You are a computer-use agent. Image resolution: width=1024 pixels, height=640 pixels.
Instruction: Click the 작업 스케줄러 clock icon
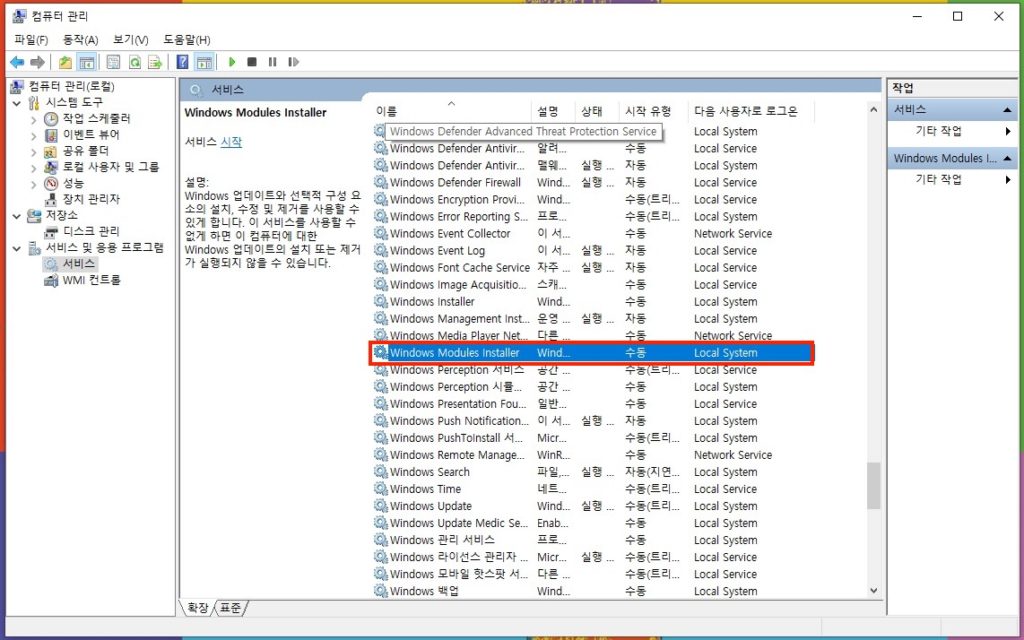51,119
